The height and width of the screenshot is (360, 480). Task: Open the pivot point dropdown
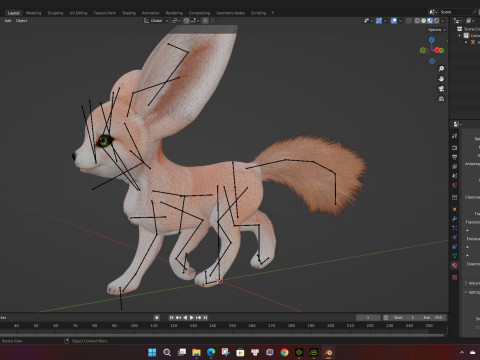click(x=176, y=21)
